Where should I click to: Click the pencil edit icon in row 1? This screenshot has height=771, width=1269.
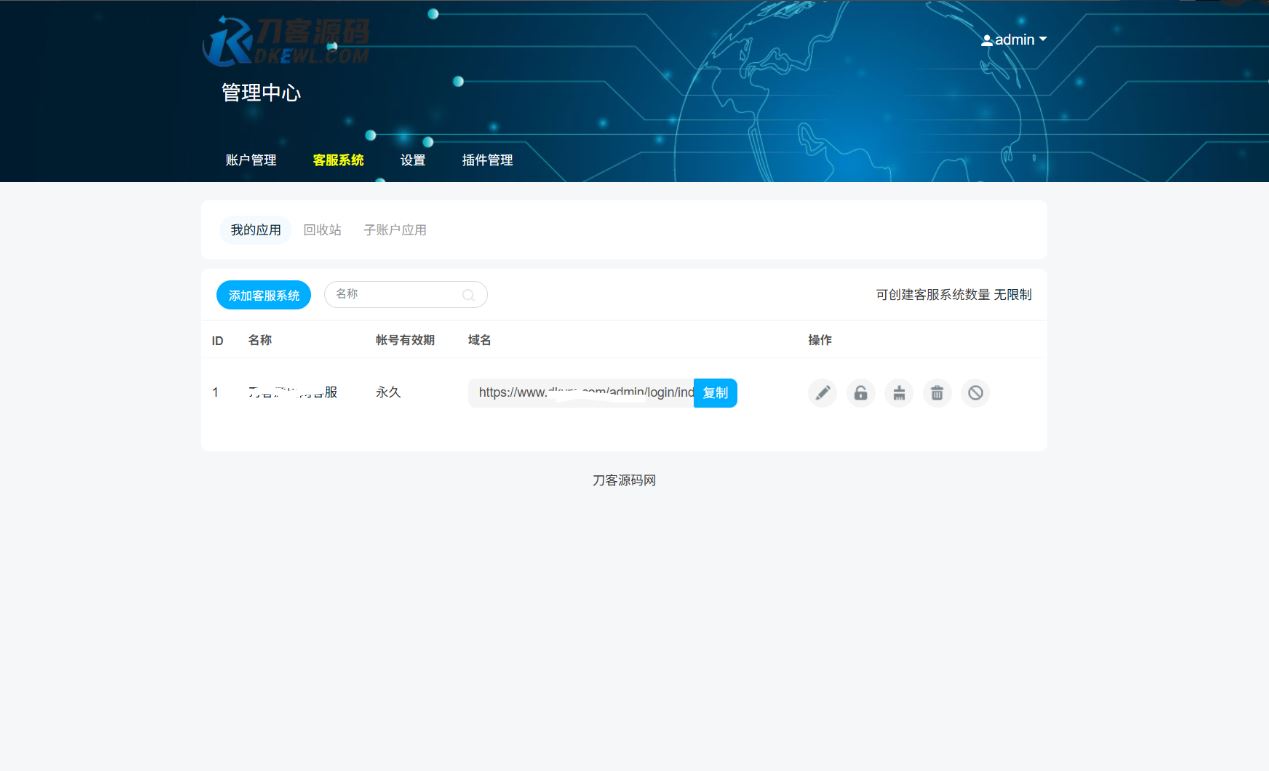coord(822,393)
